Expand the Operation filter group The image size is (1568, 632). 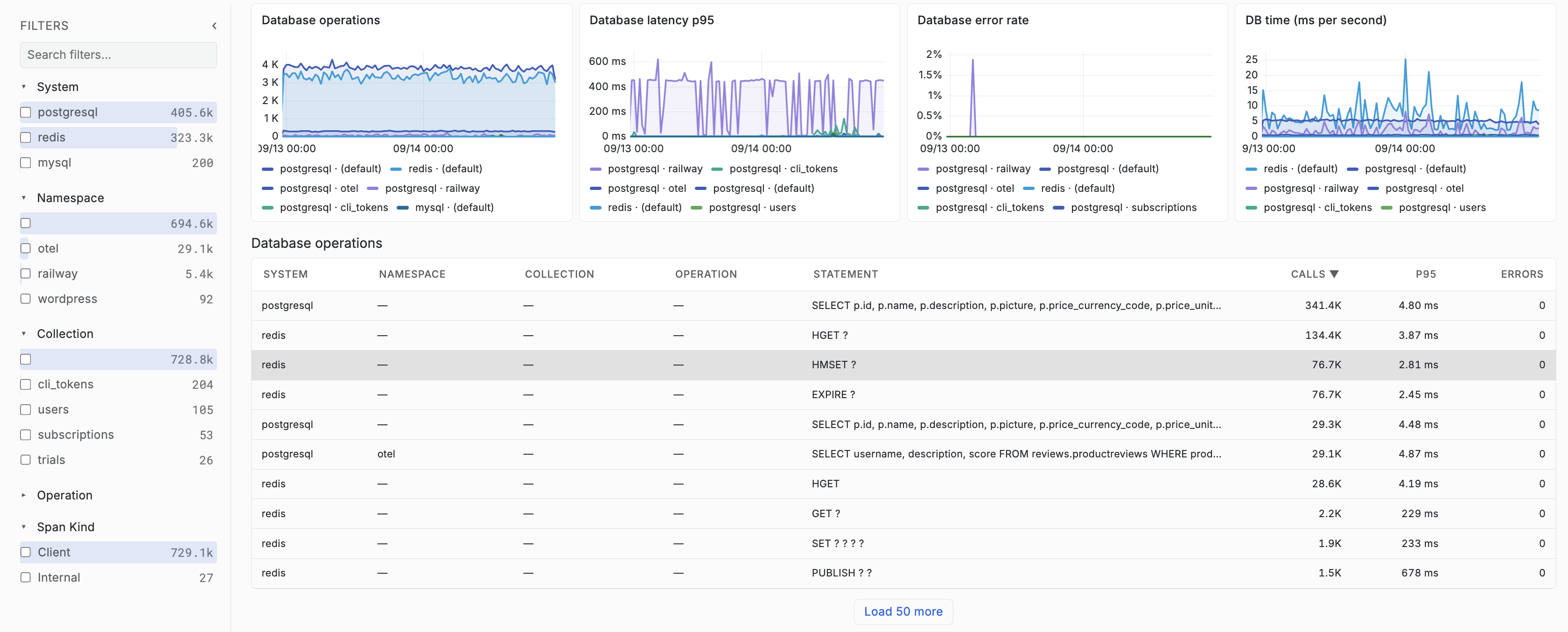coord(24,495)
